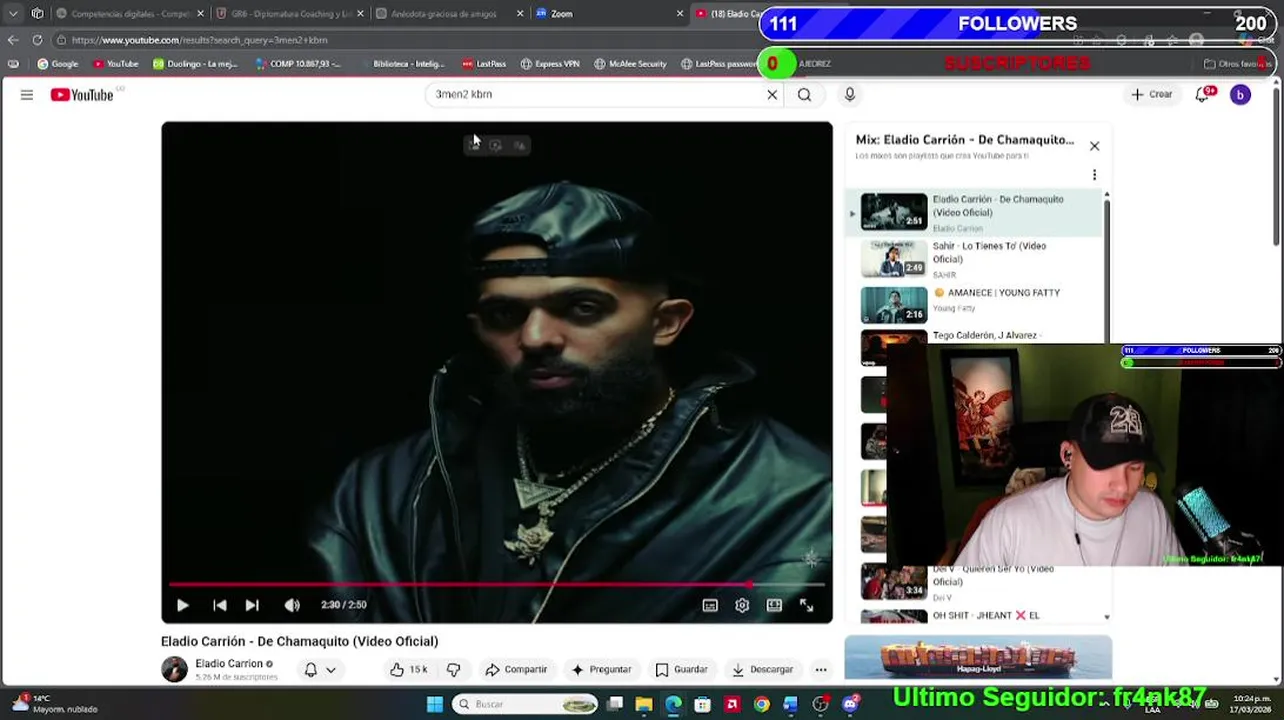1284x720 pixels.
Task: Switch to the Competencias digitales tab
Action: click(129, 14)
